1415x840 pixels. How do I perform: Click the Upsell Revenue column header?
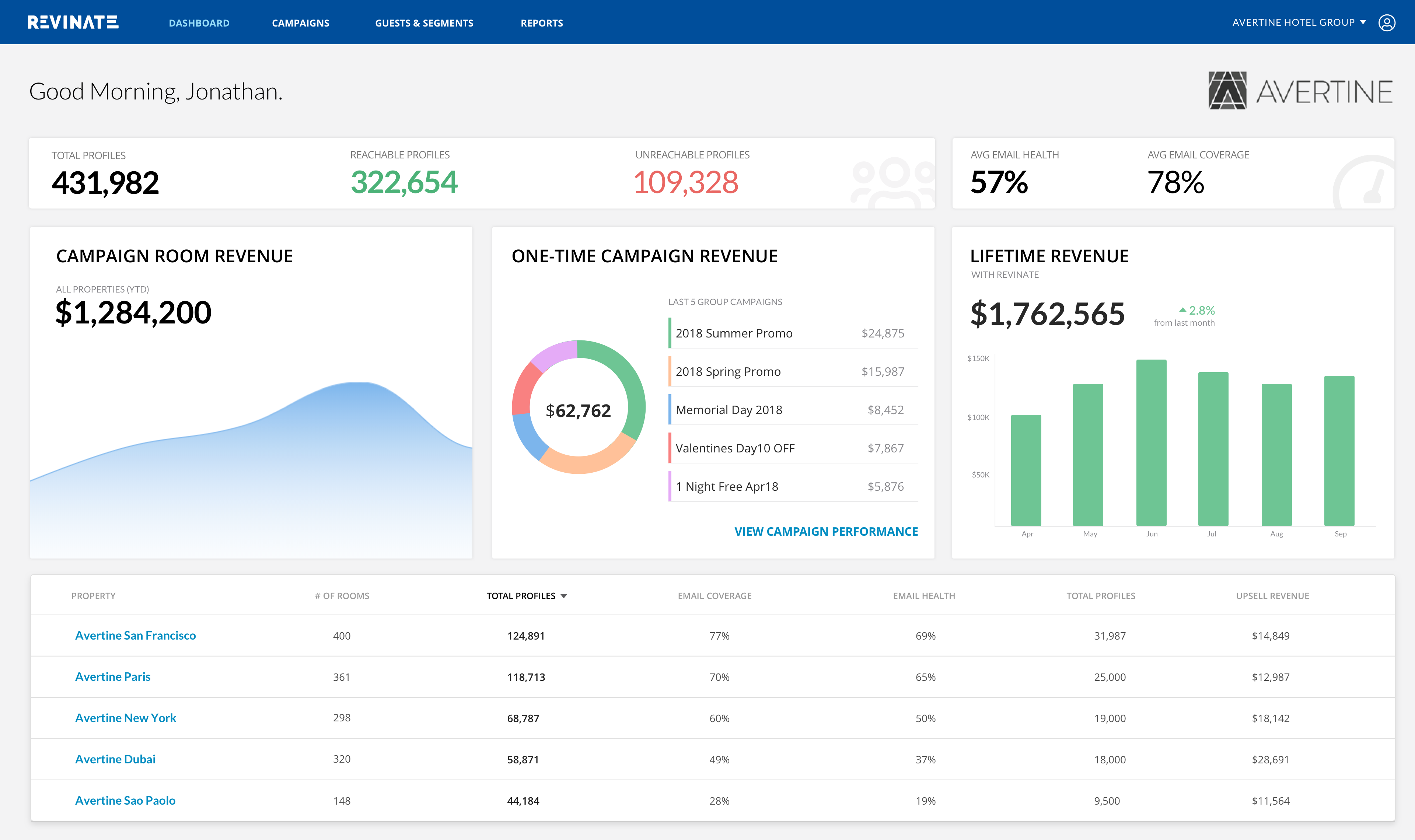1272,596
